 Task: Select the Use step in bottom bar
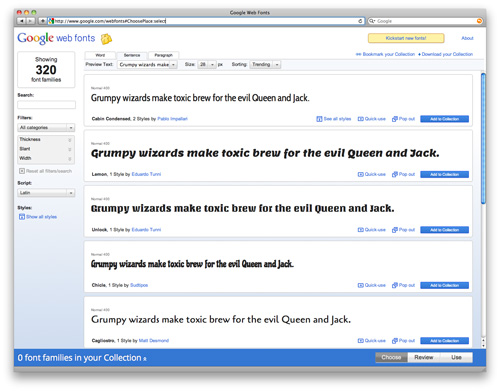(456, 357)
